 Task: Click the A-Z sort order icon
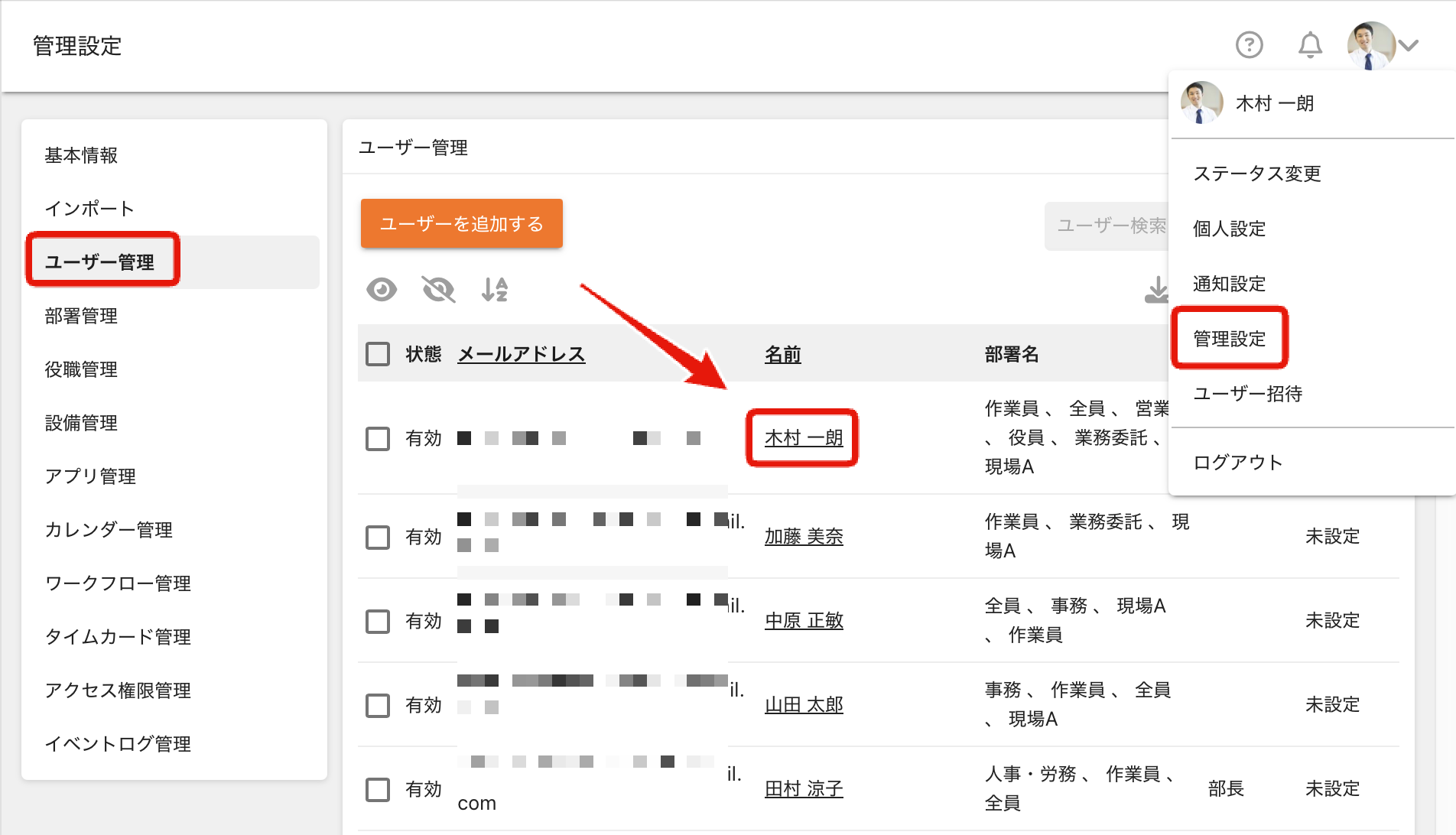click(x=495, y=290)
